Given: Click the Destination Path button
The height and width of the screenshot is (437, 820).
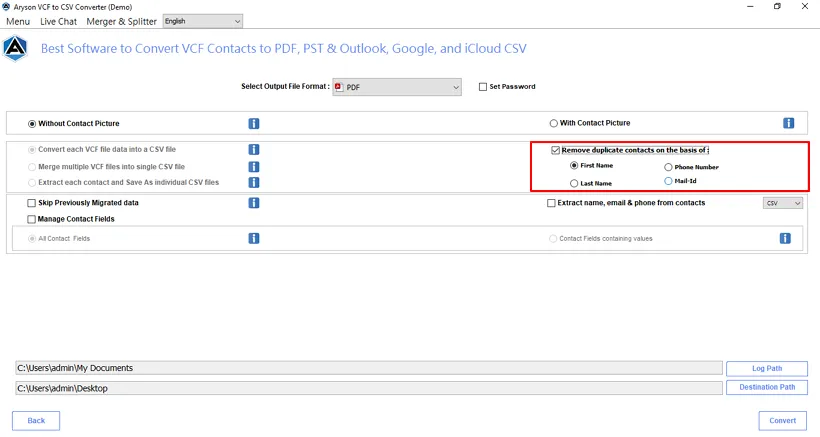Looking at the screenshot, I should point(767,387).
